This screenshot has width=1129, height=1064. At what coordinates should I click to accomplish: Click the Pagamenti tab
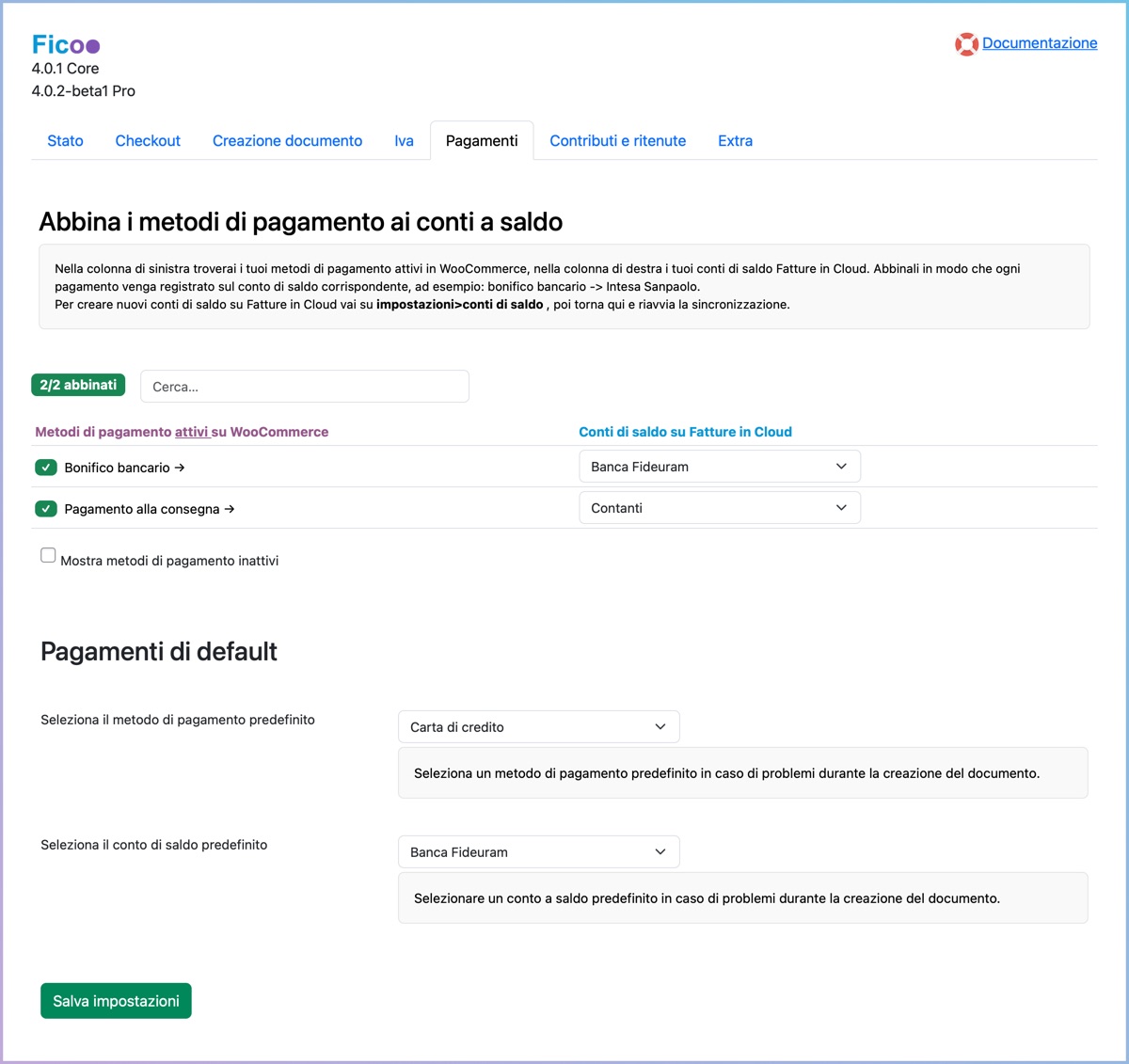[x=482, y=141]
